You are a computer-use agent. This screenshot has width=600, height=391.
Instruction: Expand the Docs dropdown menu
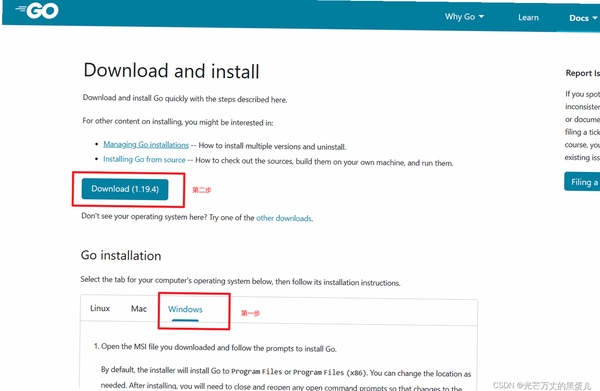tap(583, 18)
